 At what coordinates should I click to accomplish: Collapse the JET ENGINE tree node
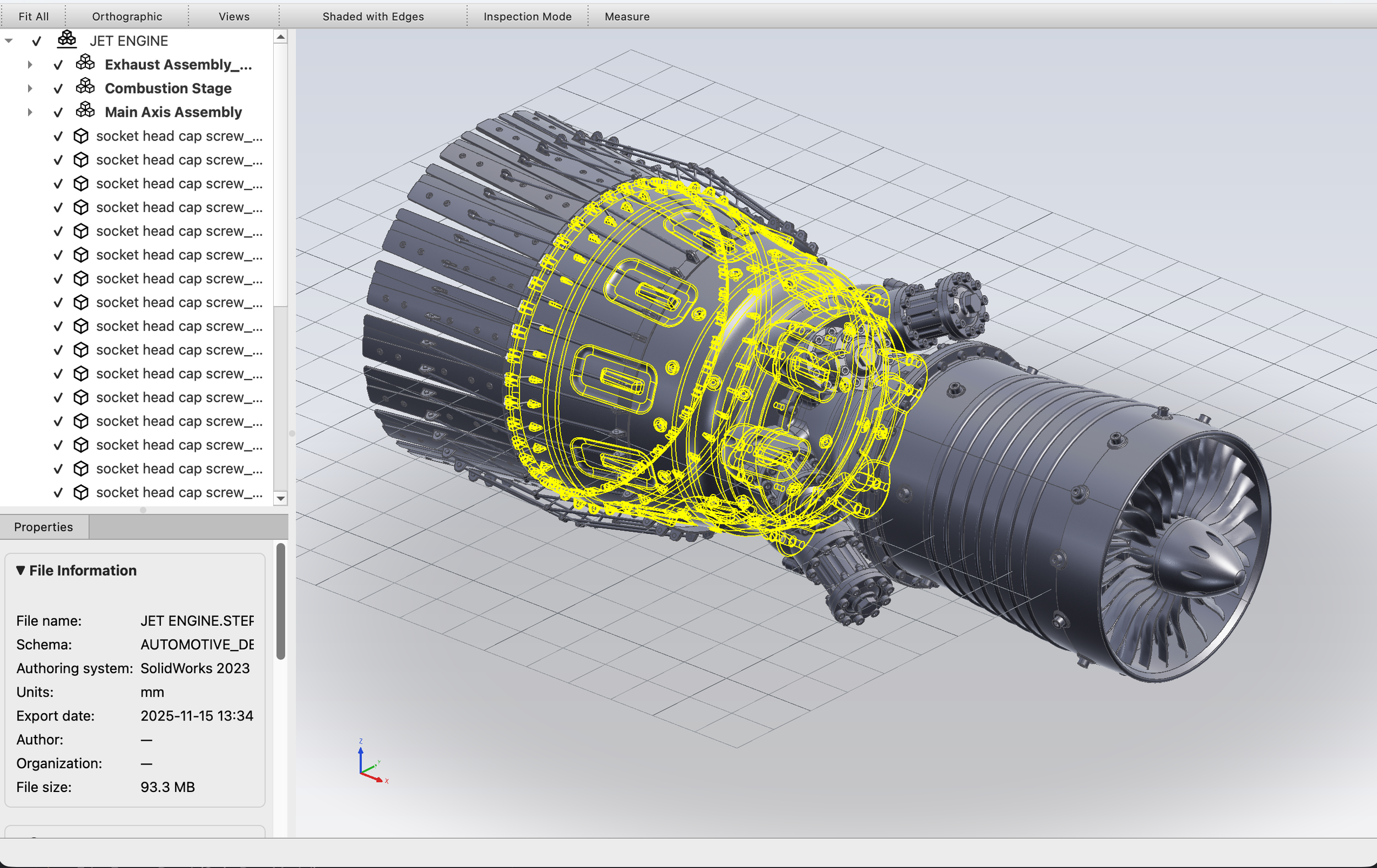coord(9,40)
